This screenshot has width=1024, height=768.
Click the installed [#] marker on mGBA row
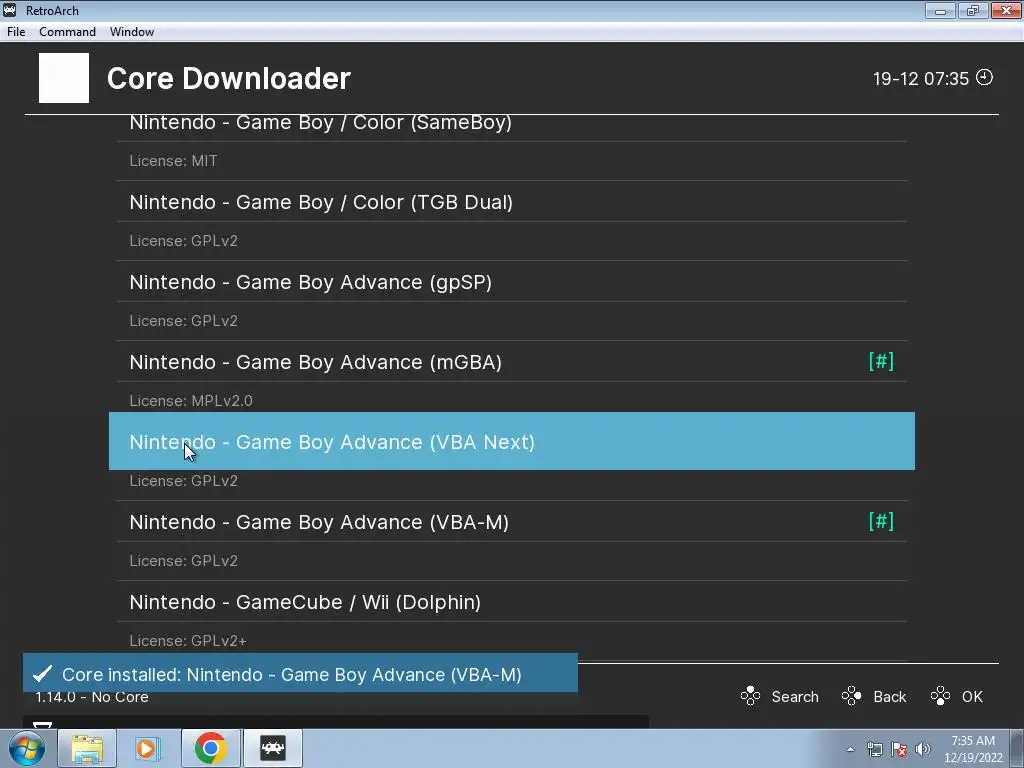881,361
